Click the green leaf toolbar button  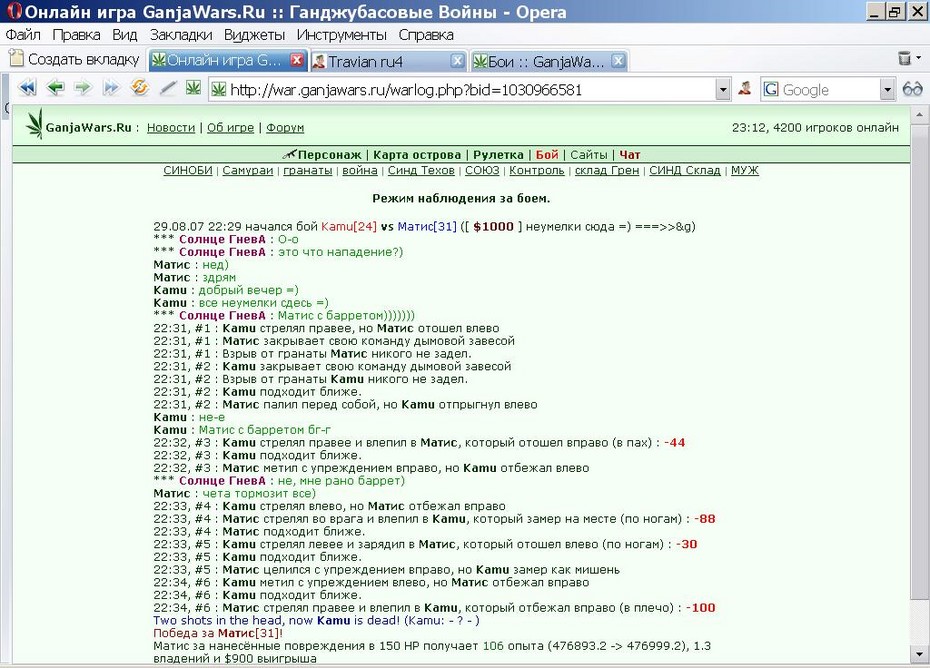[x=193, y=88]
